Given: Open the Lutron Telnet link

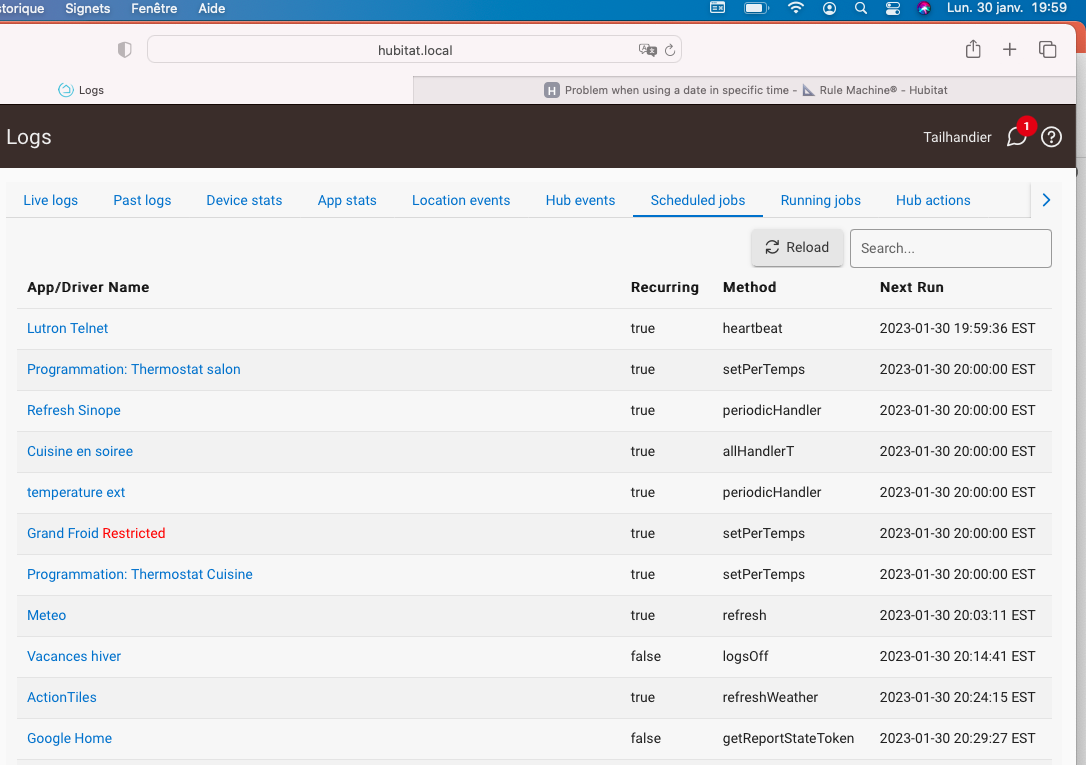Looking at the screenshot, I should pos(67,328).
